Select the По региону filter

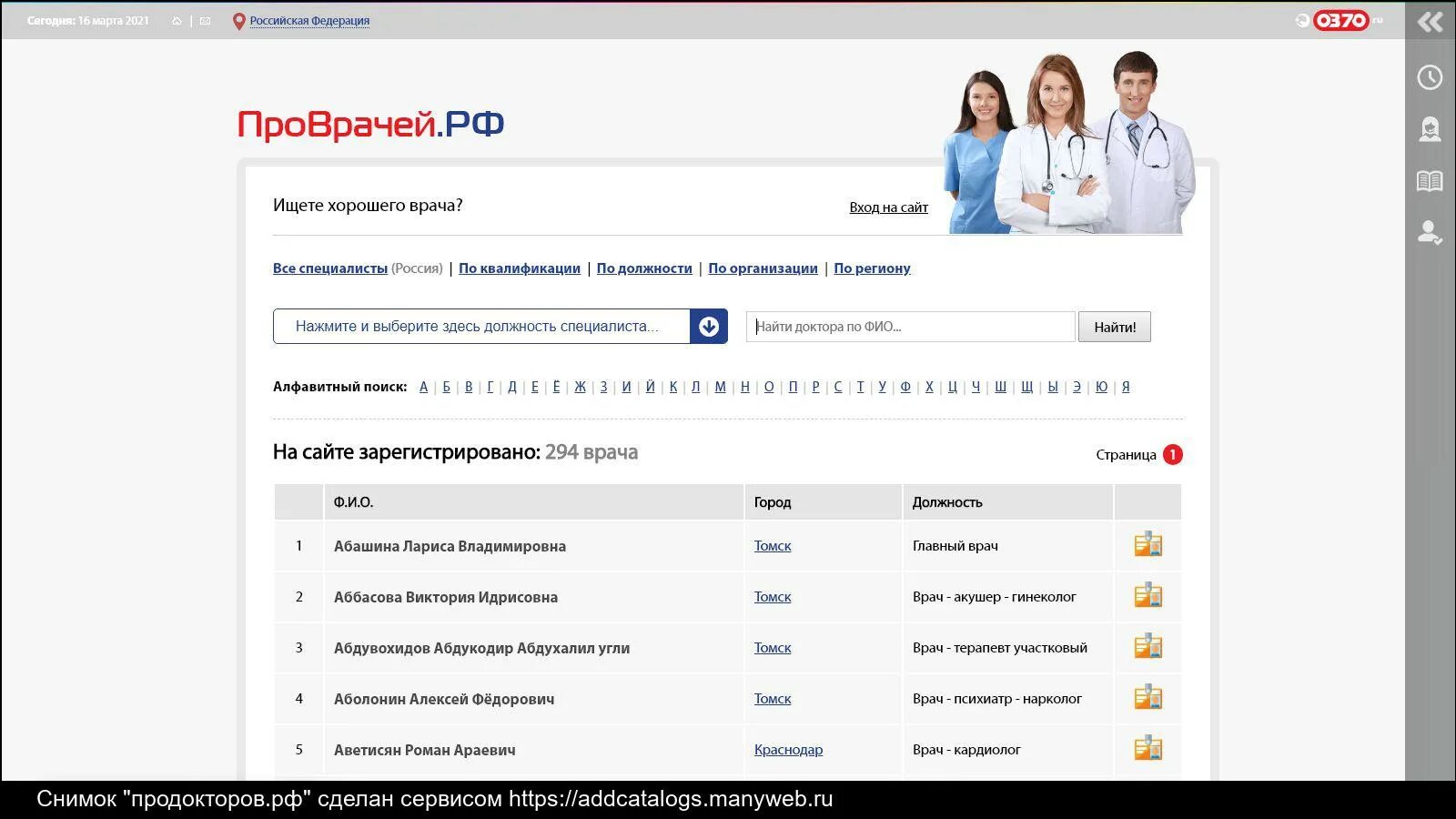click(x=871, y=268)
